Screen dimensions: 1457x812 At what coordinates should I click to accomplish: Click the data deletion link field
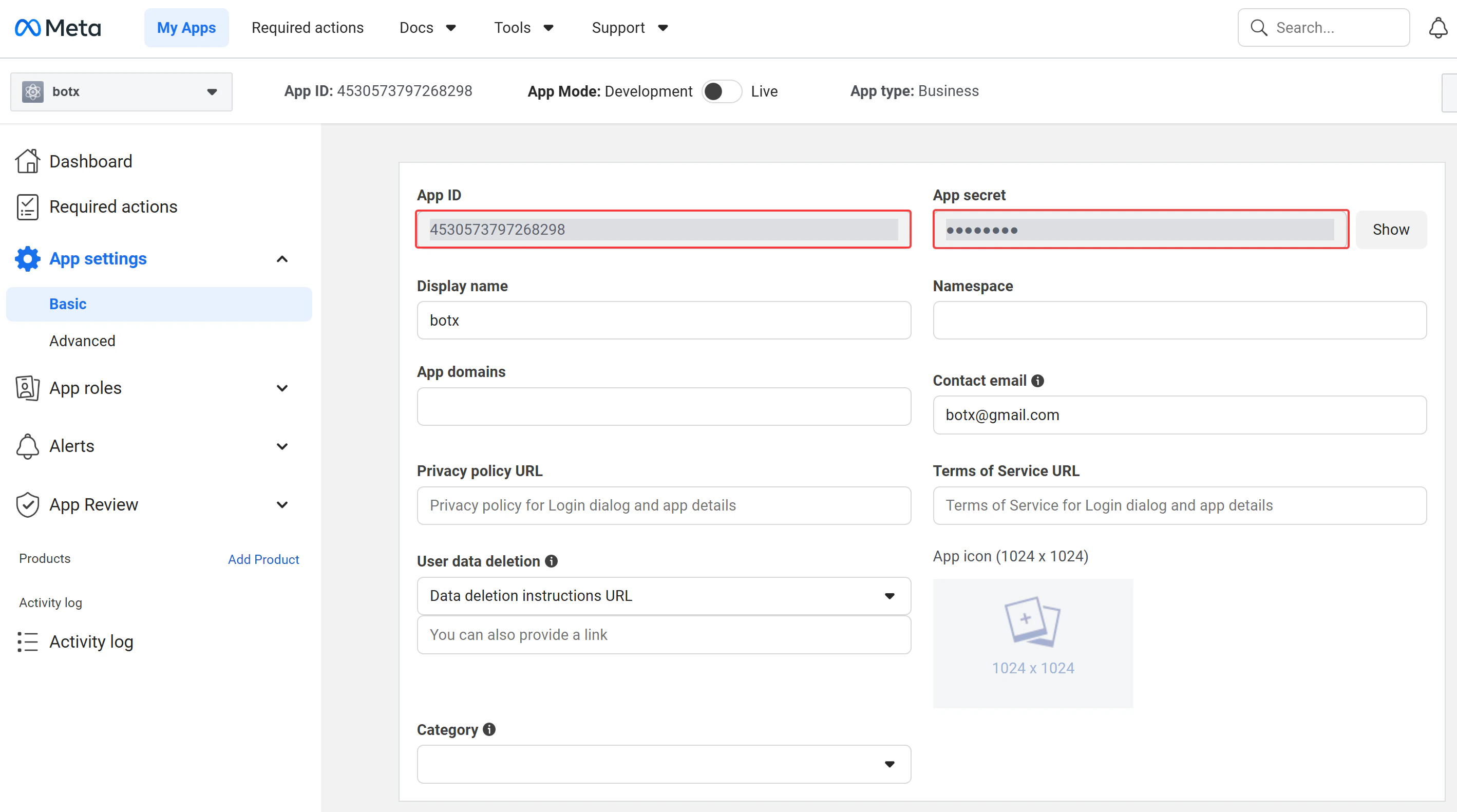point(664,635)
